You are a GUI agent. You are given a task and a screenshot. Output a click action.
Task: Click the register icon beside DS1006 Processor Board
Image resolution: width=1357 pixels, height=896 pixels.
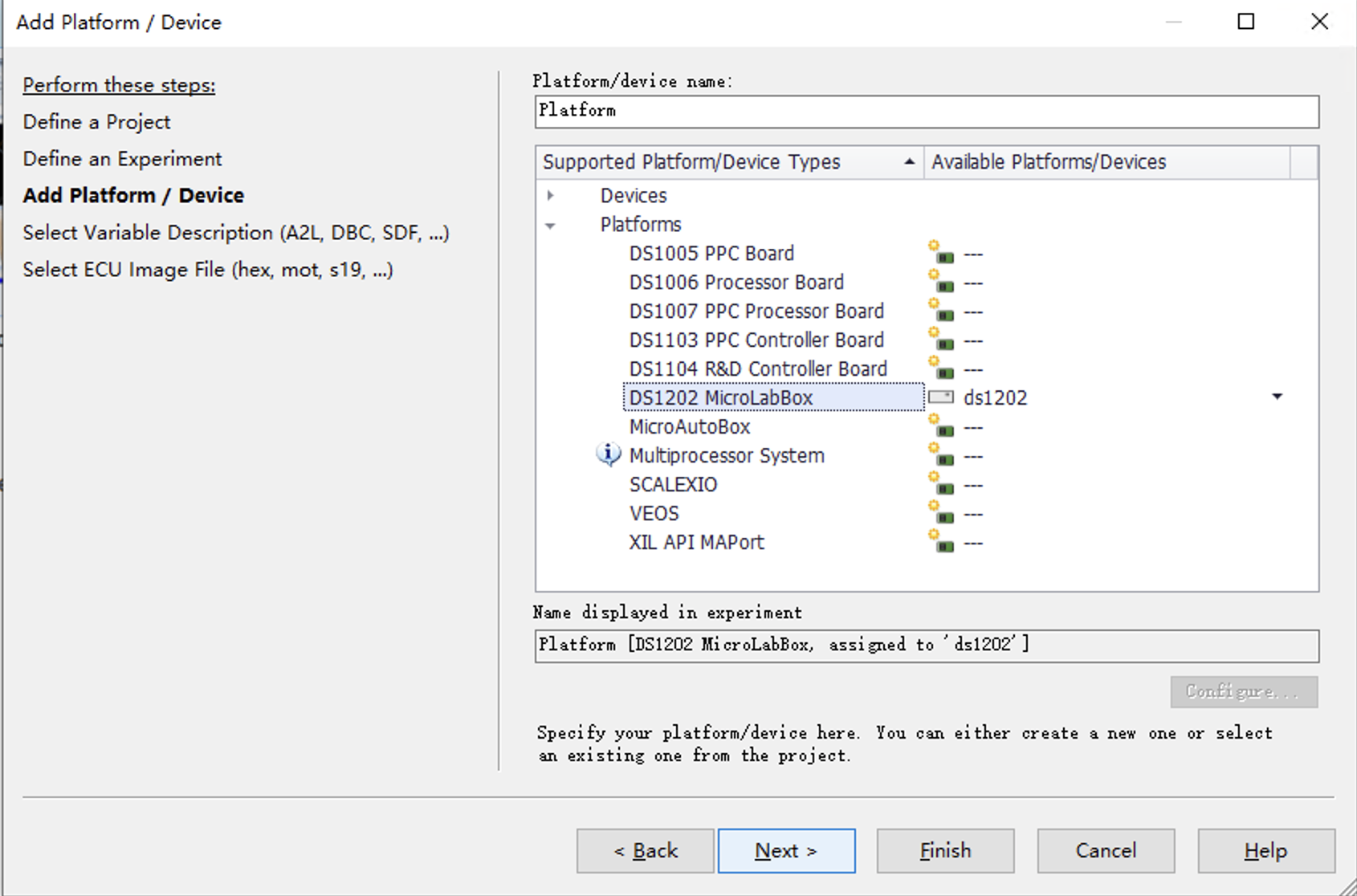point(940,282)
